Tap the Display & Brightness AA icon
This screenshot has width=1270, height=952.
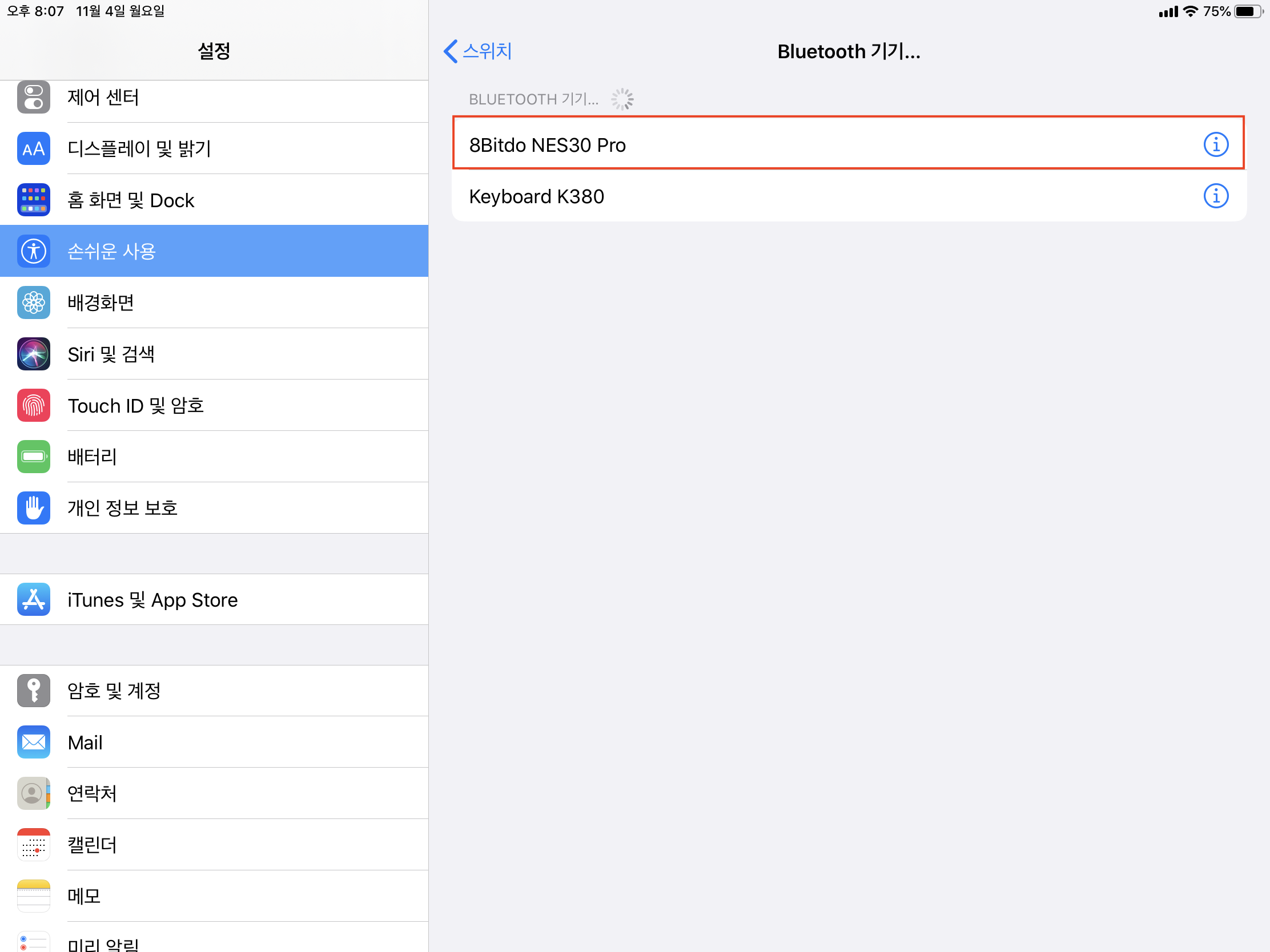pos(33,148)
